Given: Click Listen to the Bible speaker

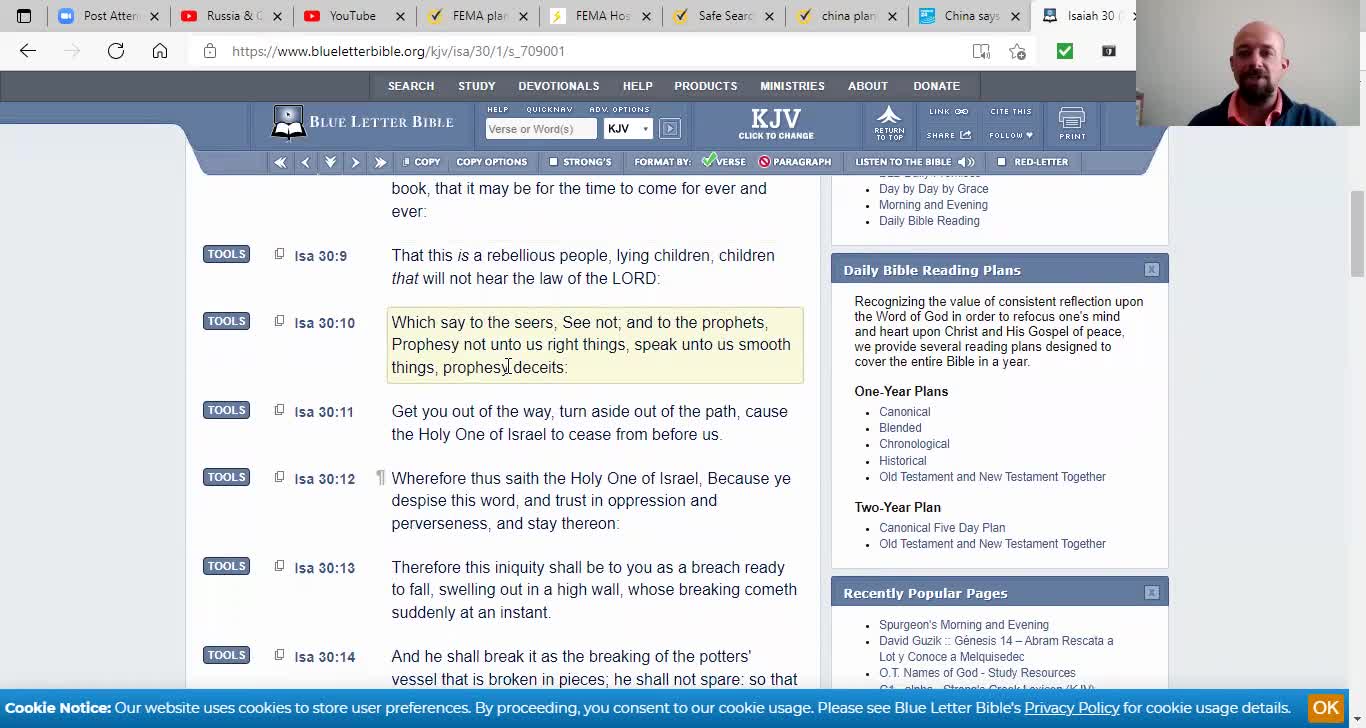Looking at the screenshot, I should [966, 162].
